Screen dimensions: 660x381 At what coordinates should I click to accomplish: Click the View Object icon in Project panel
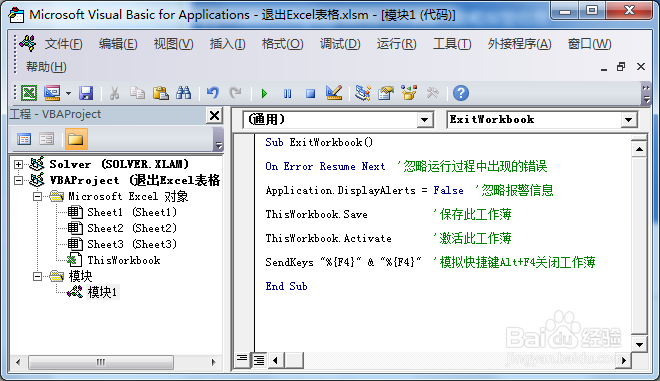tap(47, 139)
